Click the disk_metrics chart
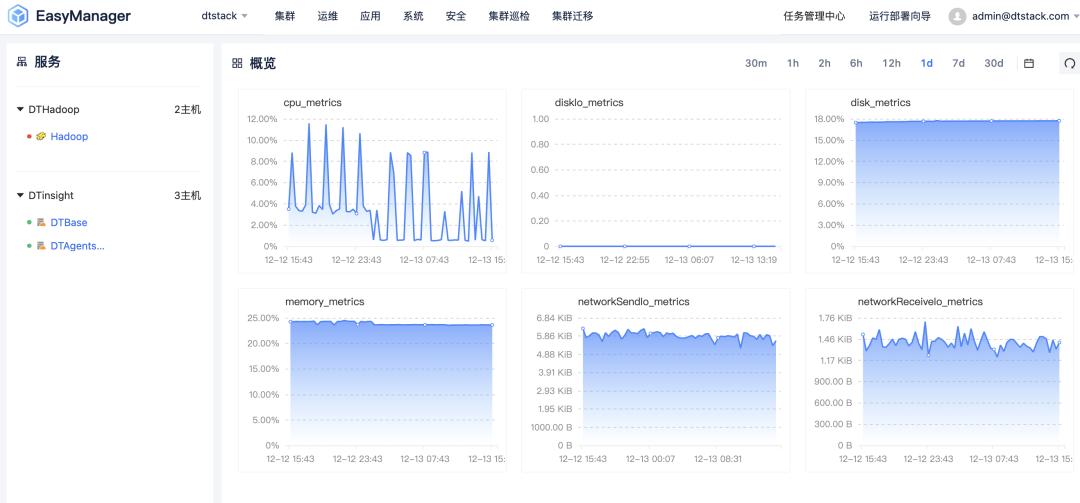 pos(939,181)
